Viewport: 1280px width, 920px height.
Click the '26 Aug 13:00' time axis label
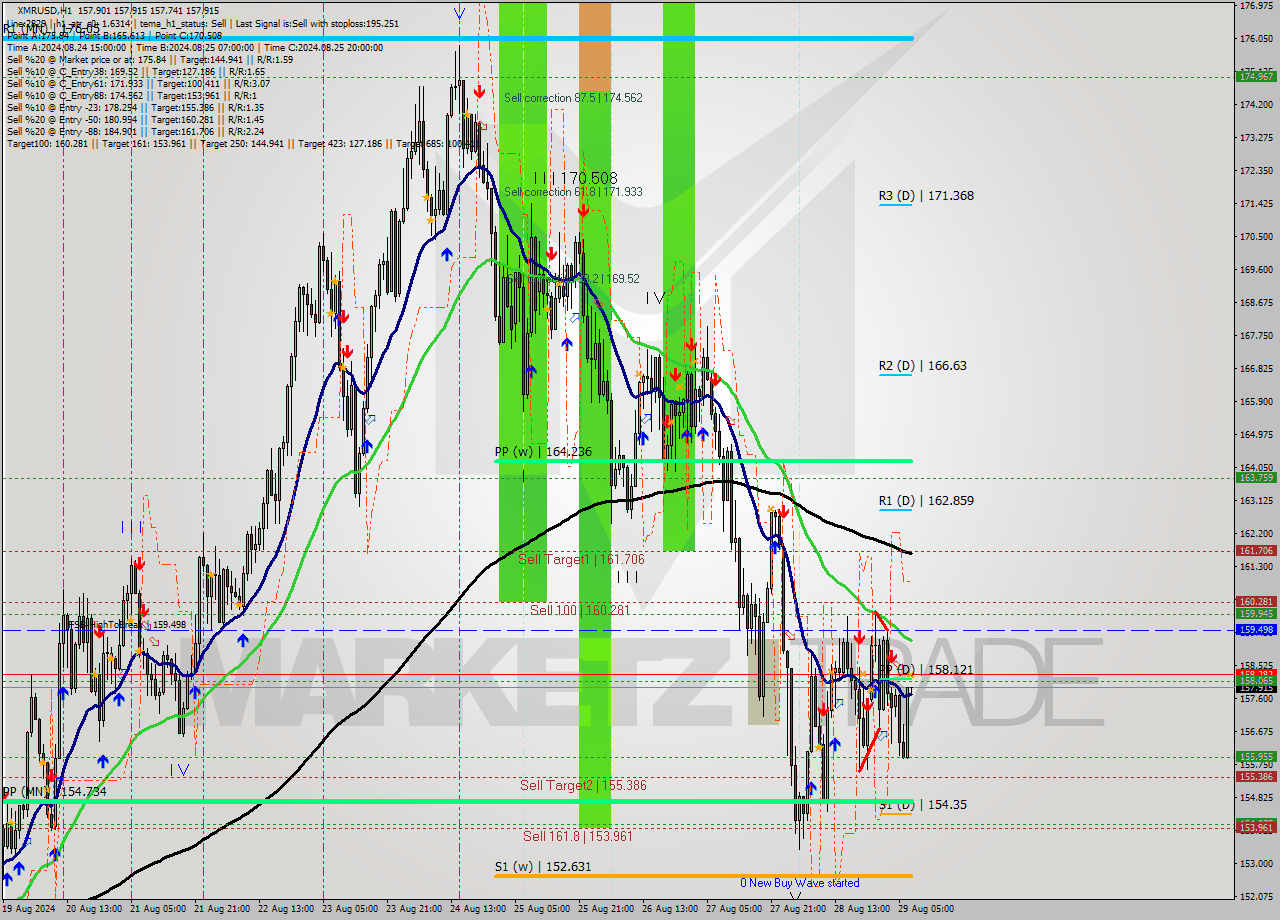(668, 909)
